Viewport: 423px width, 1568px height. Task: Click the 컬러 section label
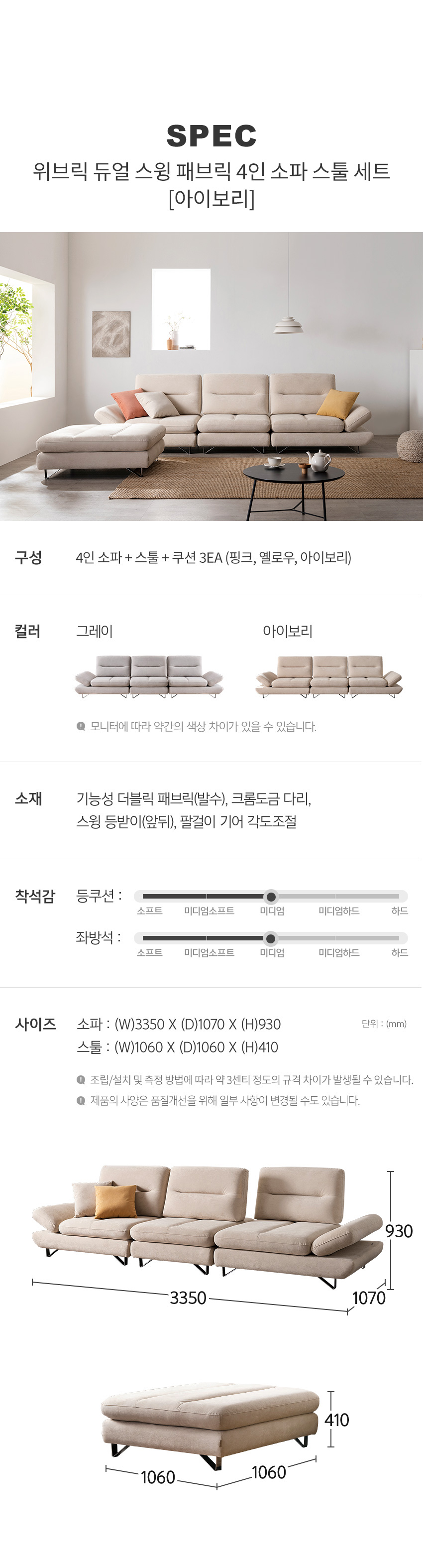(x=28, y=631)
